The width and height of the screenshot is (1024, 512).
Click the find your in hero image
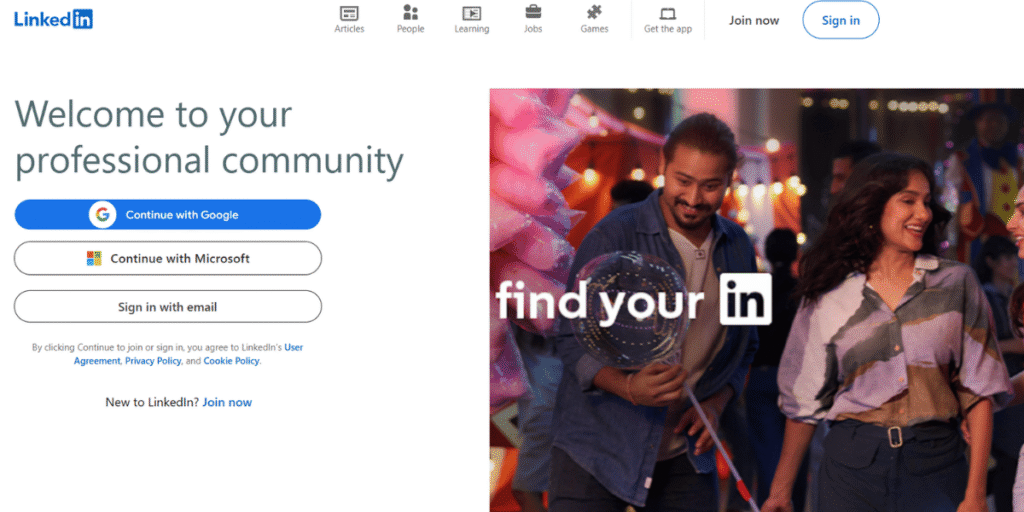point(757,300)
